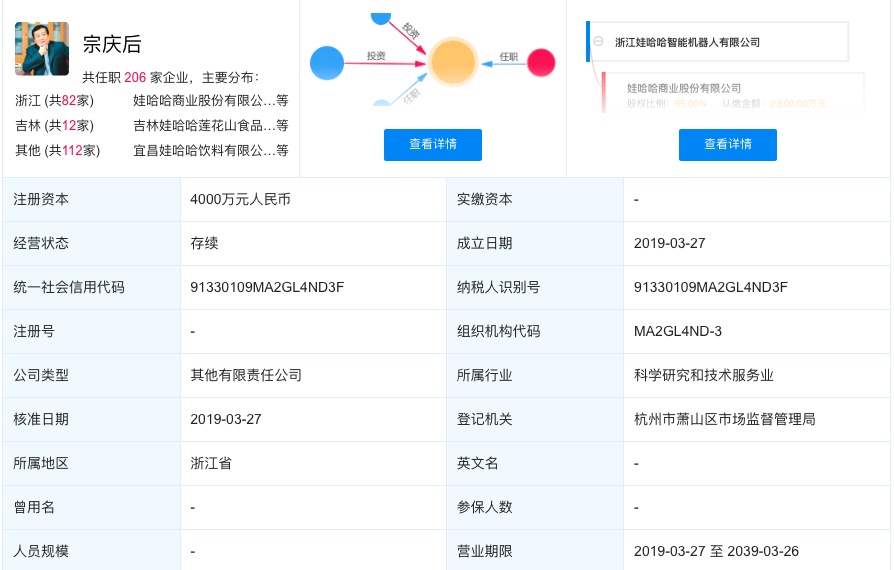Select 浙江 (共82家) region entry

click(54, 100)
